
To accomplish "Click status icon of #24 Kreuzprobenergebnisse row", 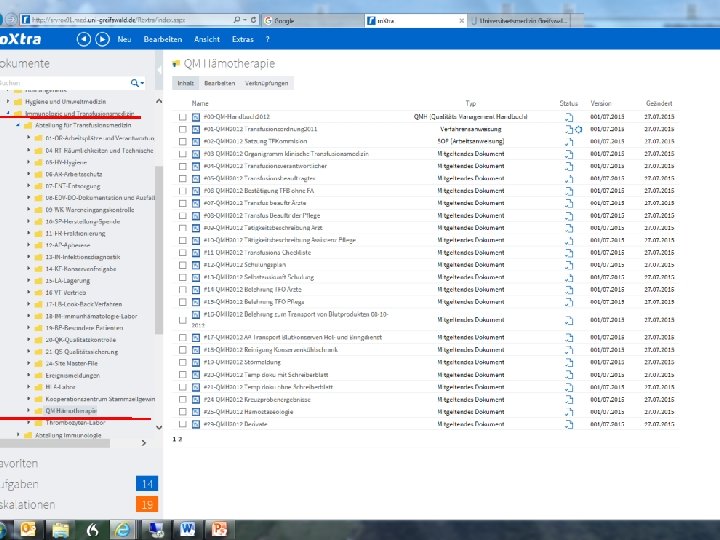I will click(568, 400).
